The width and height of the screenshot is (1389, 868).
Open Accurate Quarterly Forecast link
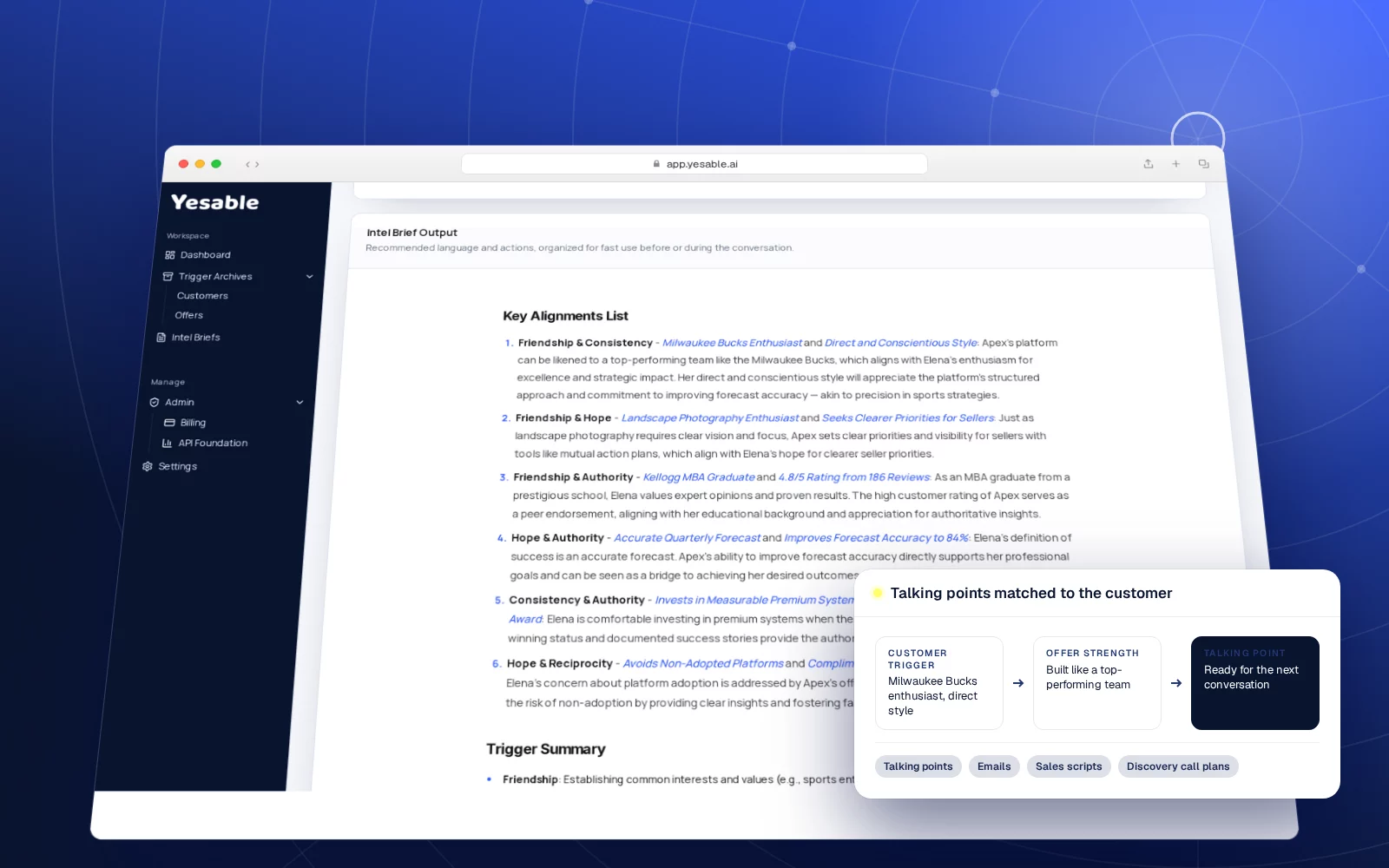tap(687, 538)
